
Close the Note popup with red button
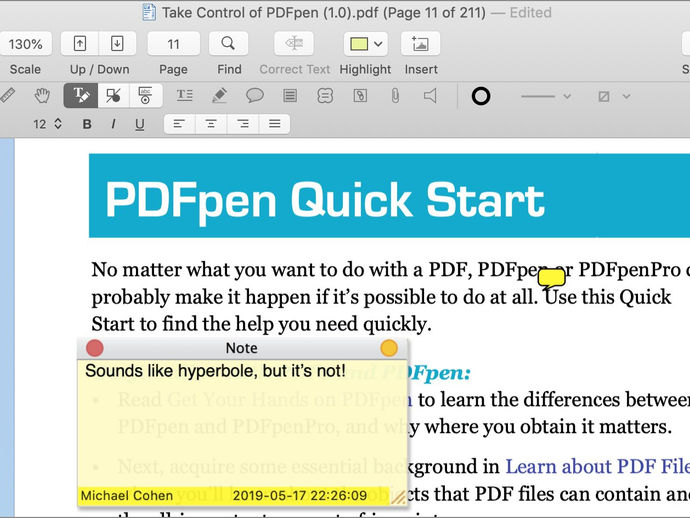click(95, 348)
